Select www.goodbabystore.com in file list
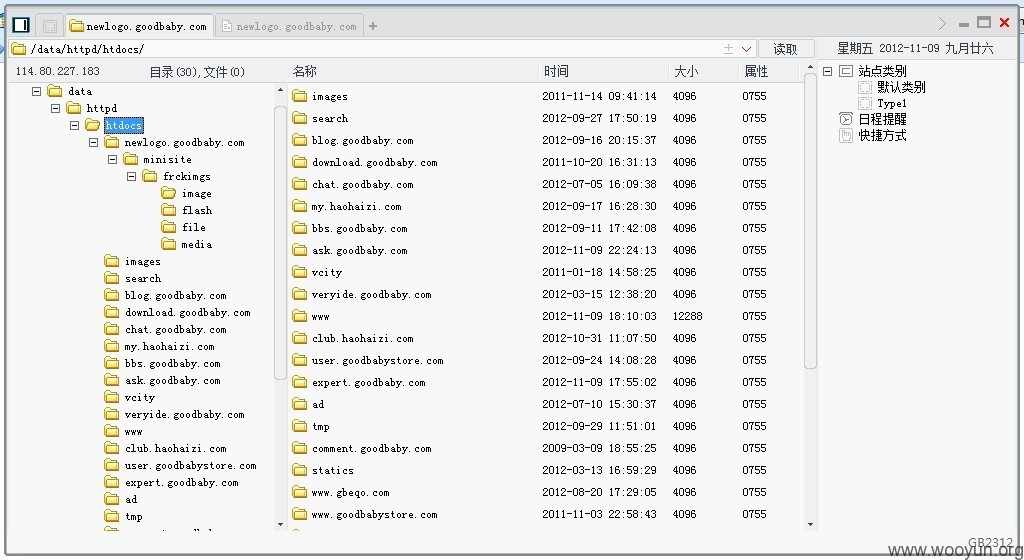This screenshot has height=560, width=1024. point(374,514)
